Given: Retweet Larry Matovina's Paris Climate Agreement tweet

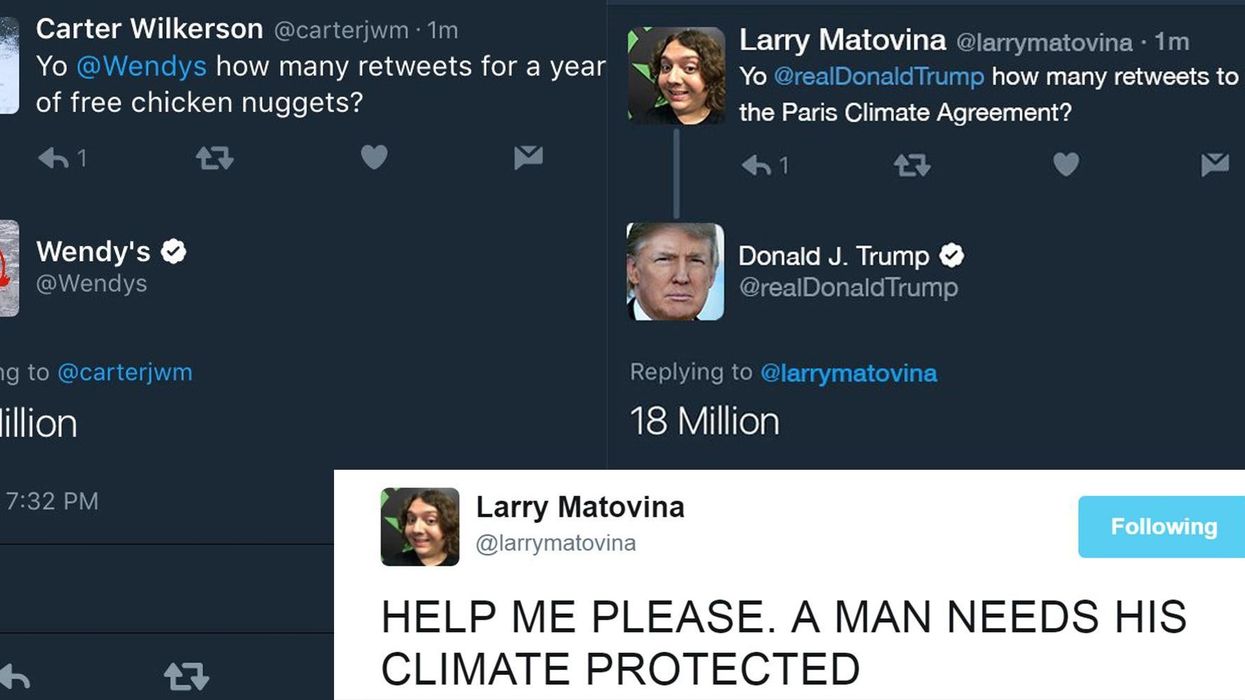Looking at the screenshot, I should point(911,165).
